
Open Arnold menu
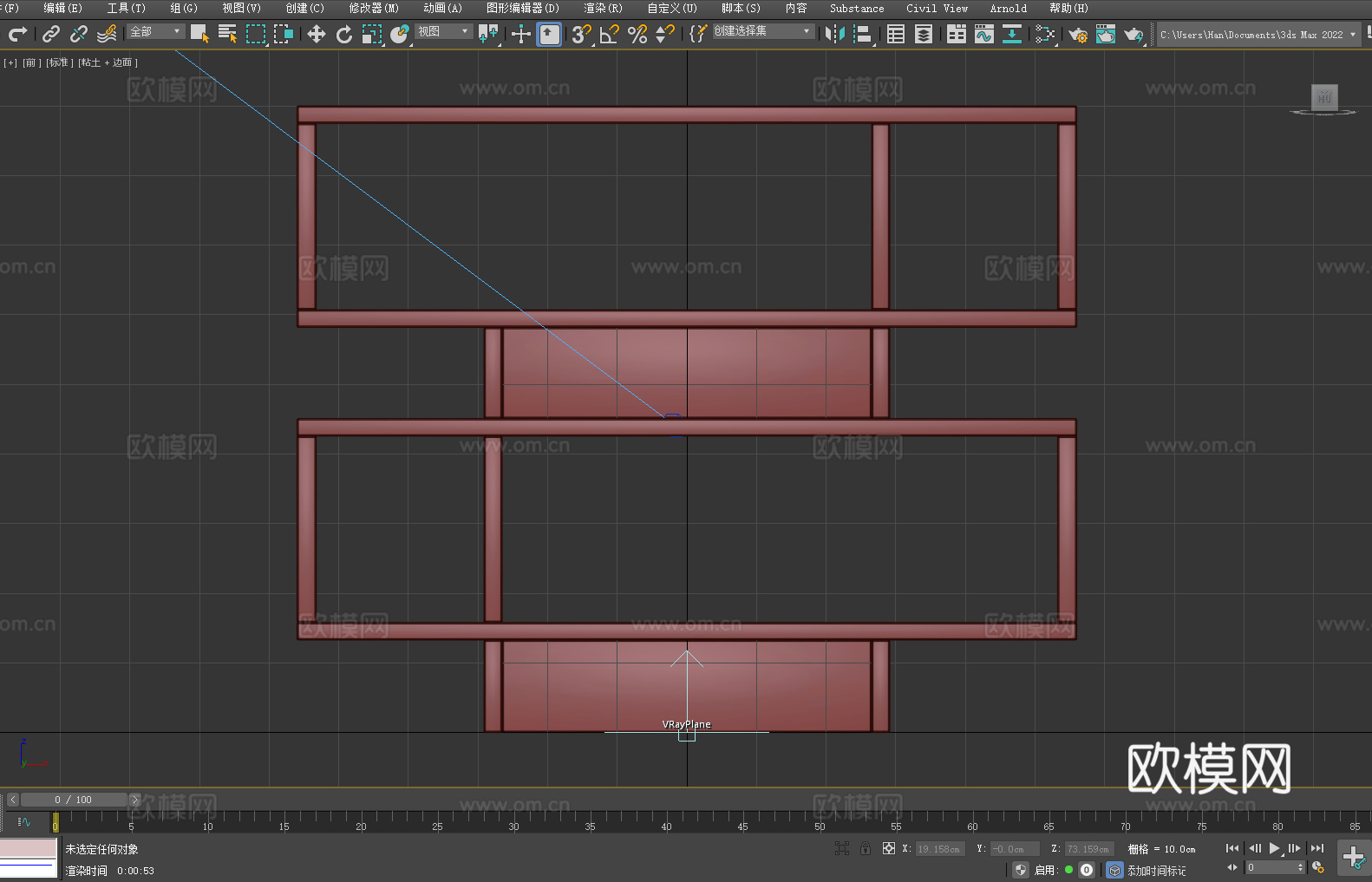1009,8
